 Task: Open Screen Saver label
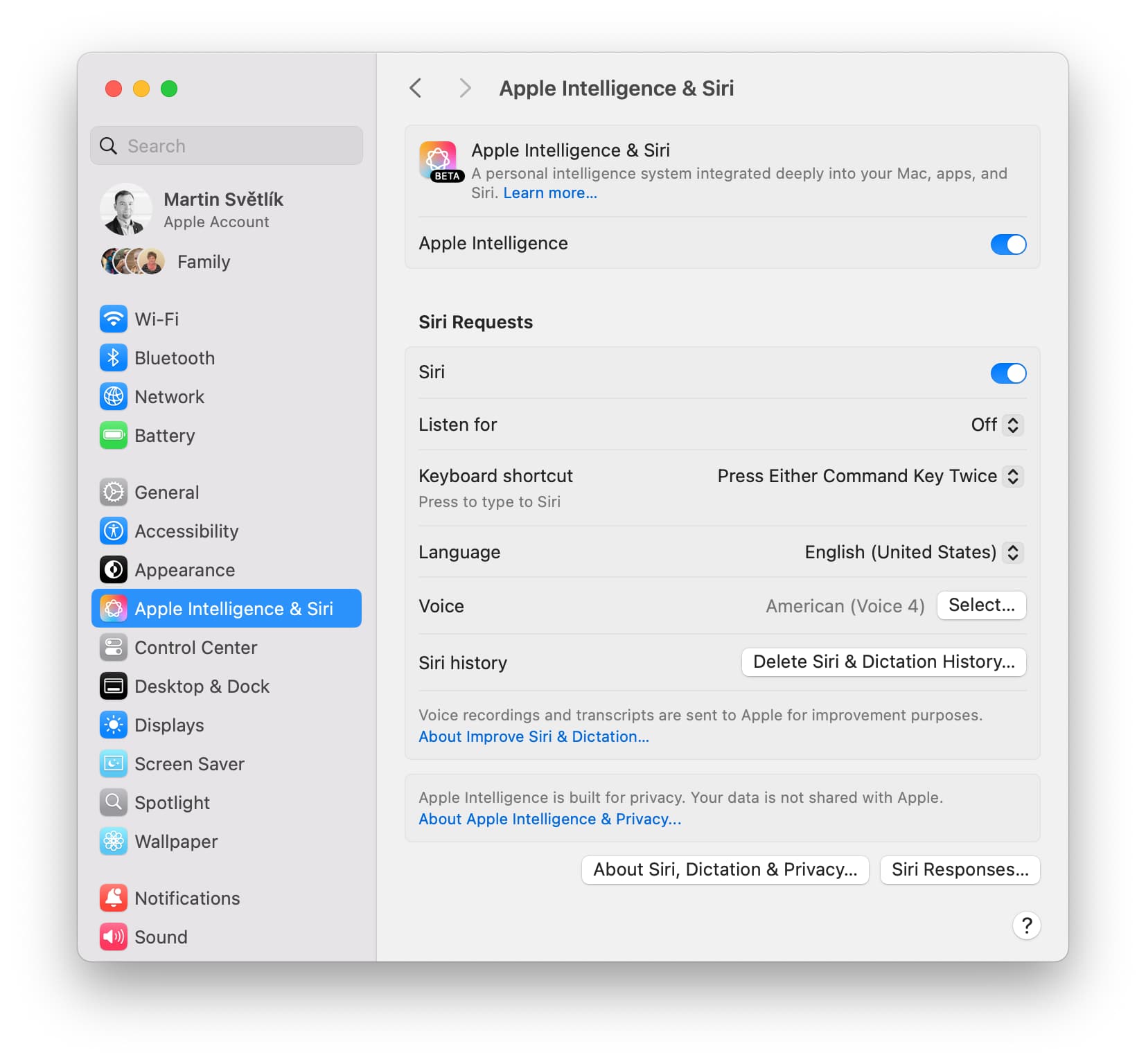[189, 764]
